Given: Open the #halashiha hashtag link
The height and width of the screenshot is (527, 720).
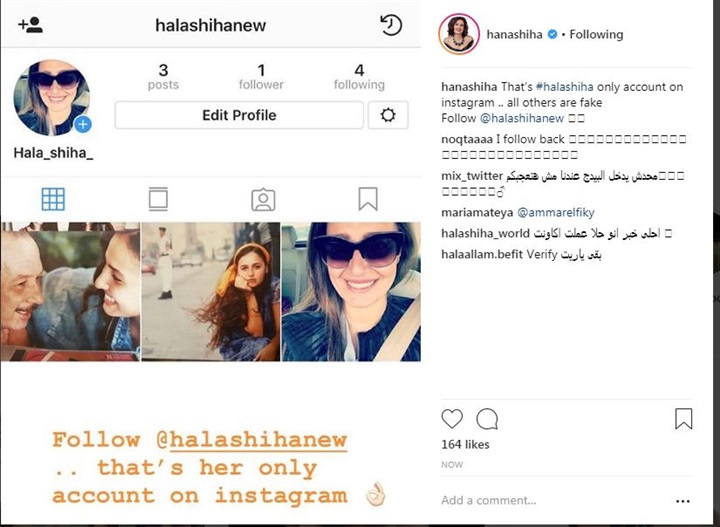Looking at the screenshot, I should pos(564,87).
